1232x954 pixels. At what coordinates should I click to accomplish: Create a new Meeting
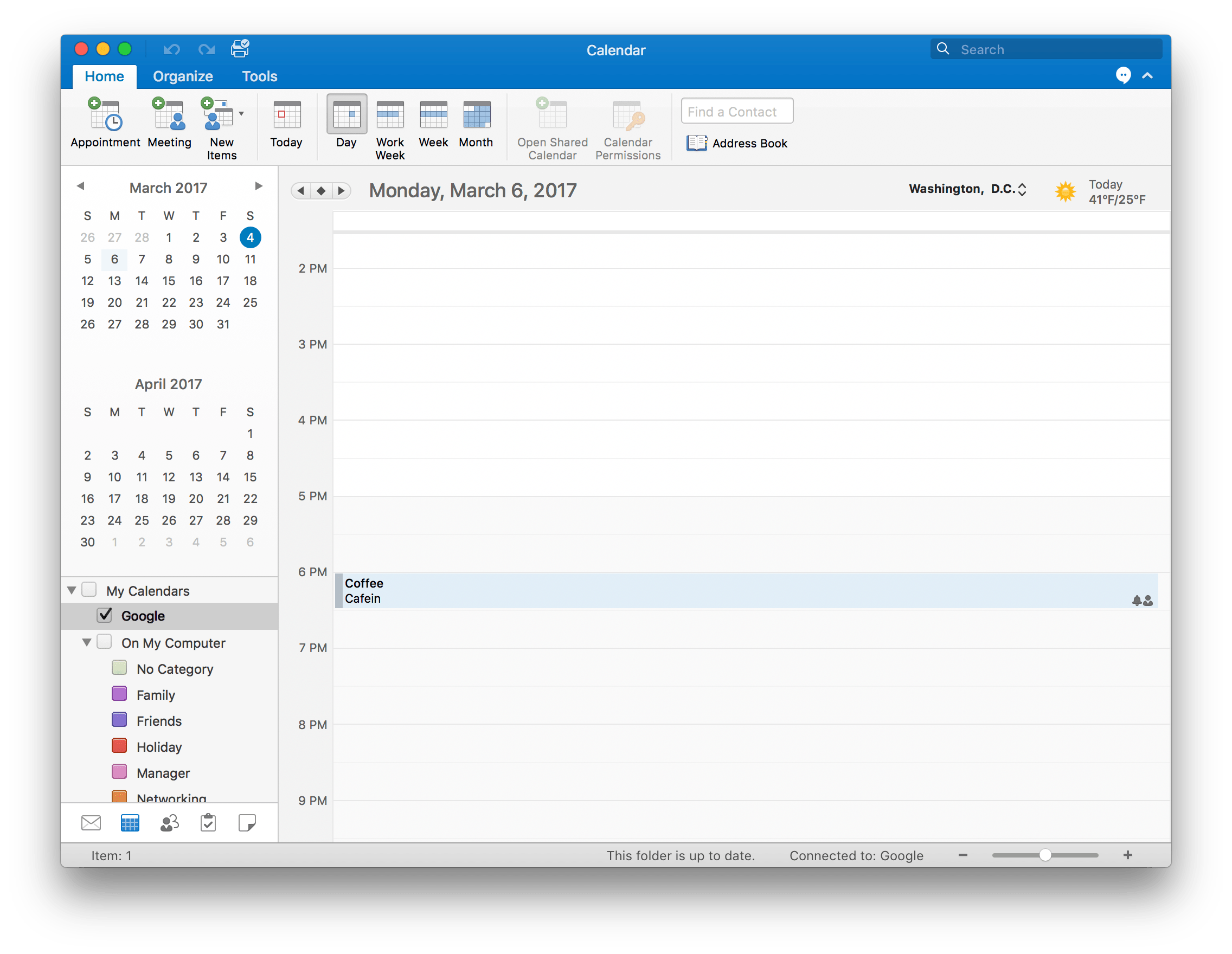click(169, 124)
